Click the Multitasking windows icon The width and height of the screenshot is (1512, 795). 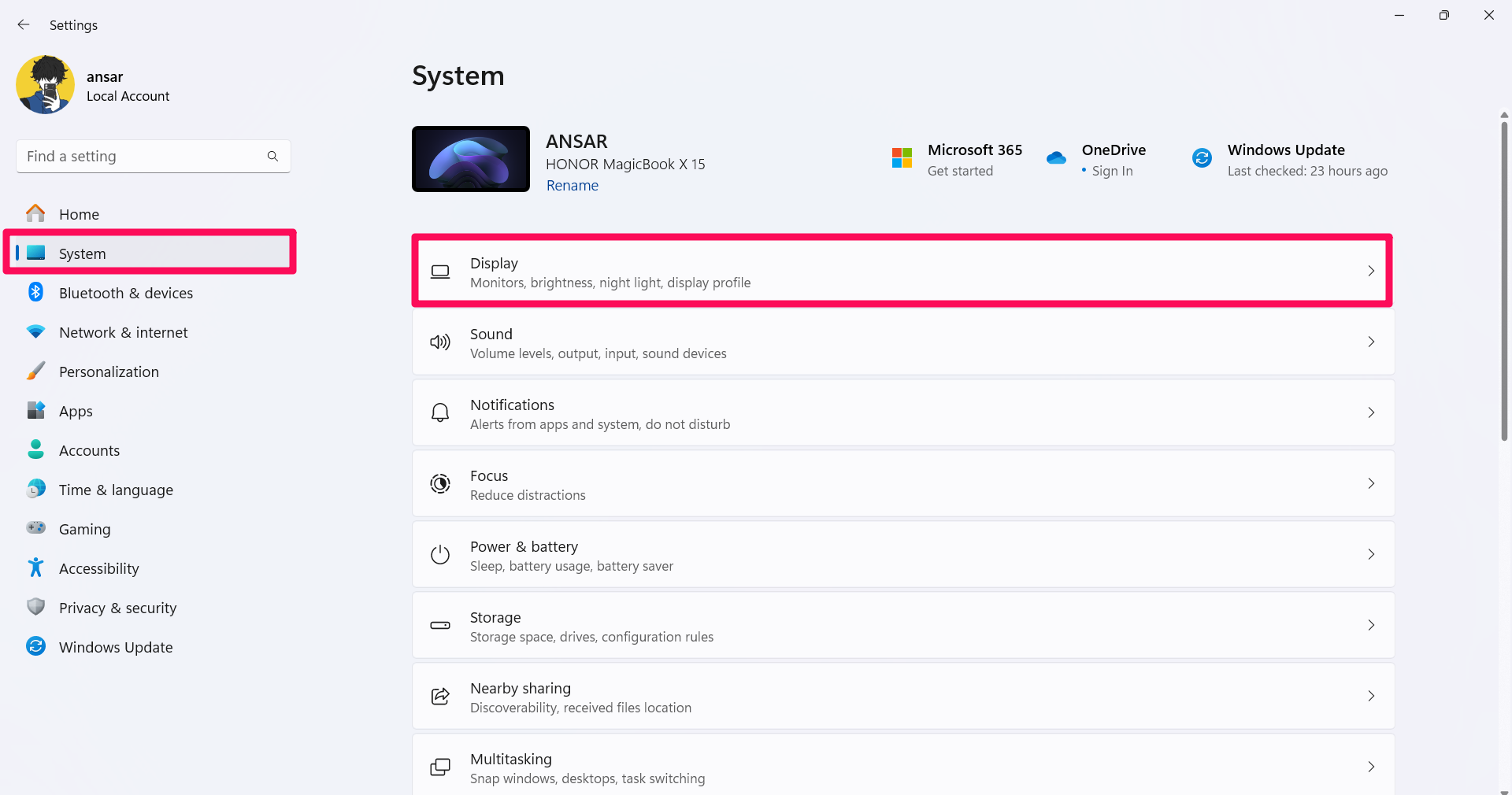(440, 767)
